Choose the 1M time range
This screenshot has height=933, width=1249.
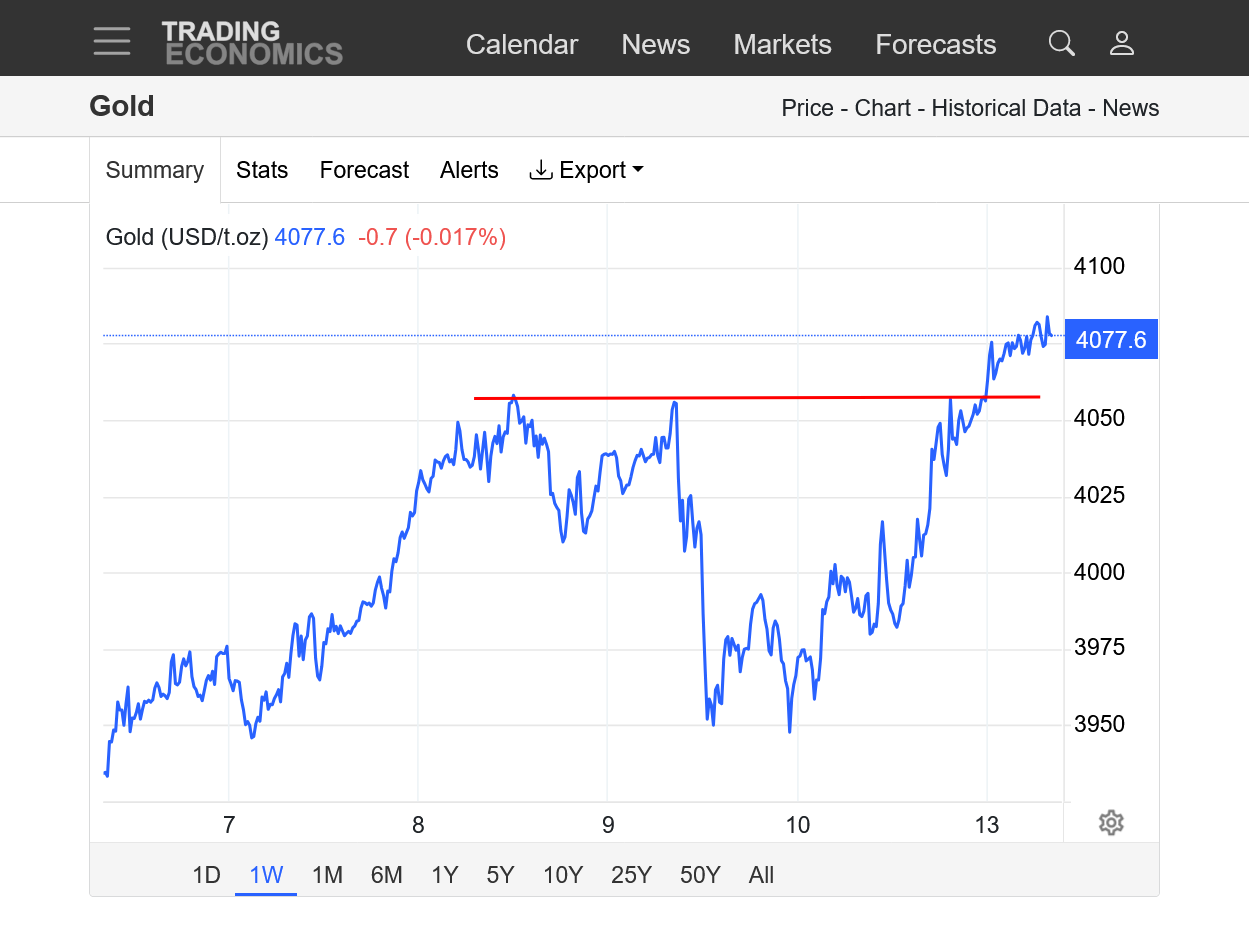[327, 875]
